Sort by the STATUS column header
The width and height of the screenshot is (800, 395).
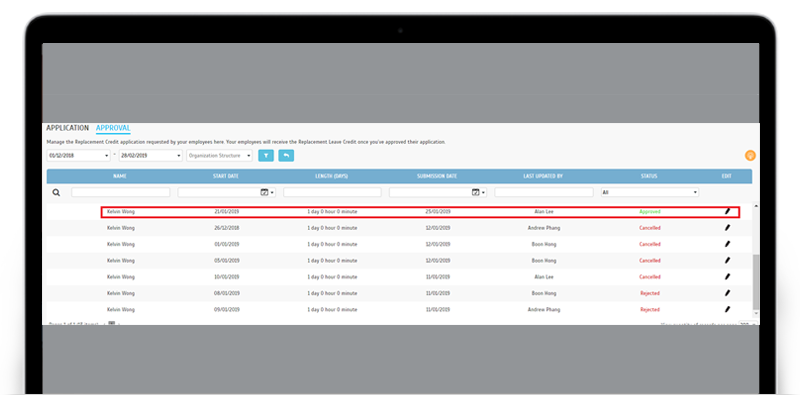point(649,176)
